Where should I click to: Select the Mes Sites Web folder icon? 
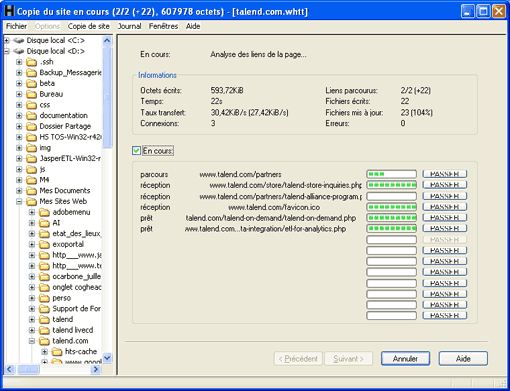point(31,201)
